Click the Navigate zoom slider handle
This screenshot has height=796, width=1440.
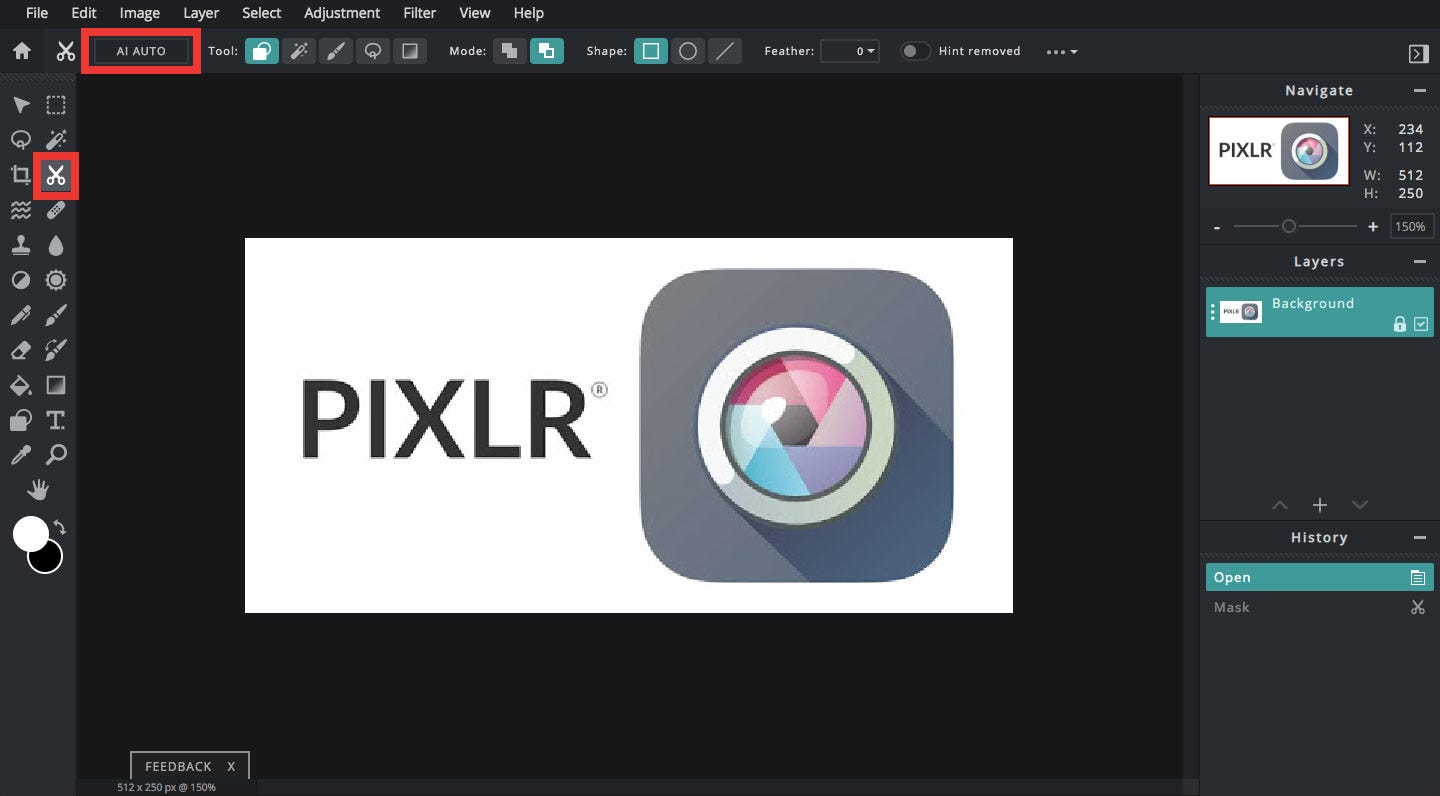(1289, 227)
